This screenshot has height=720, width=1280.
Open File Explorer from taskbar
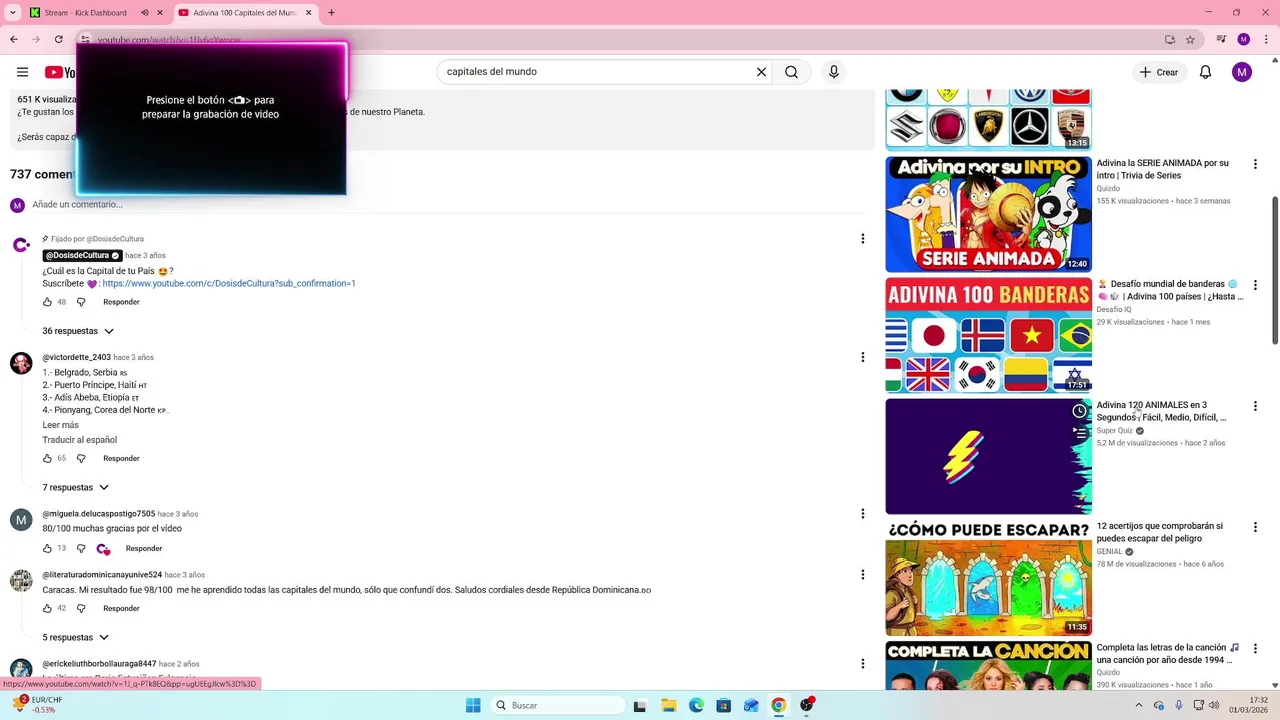668,705
